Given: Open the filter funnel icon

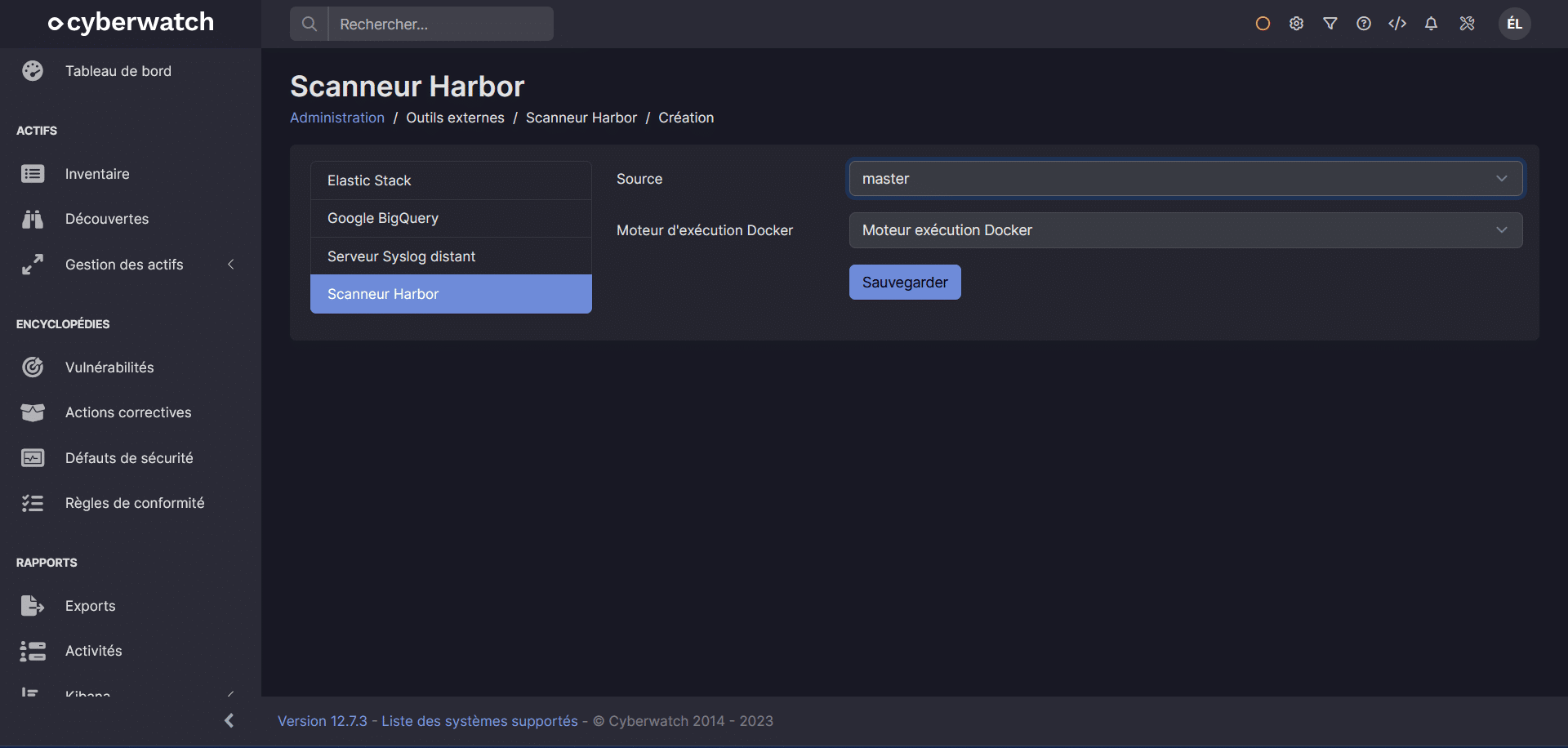Looking at the screenshot, I should 1330,24.
